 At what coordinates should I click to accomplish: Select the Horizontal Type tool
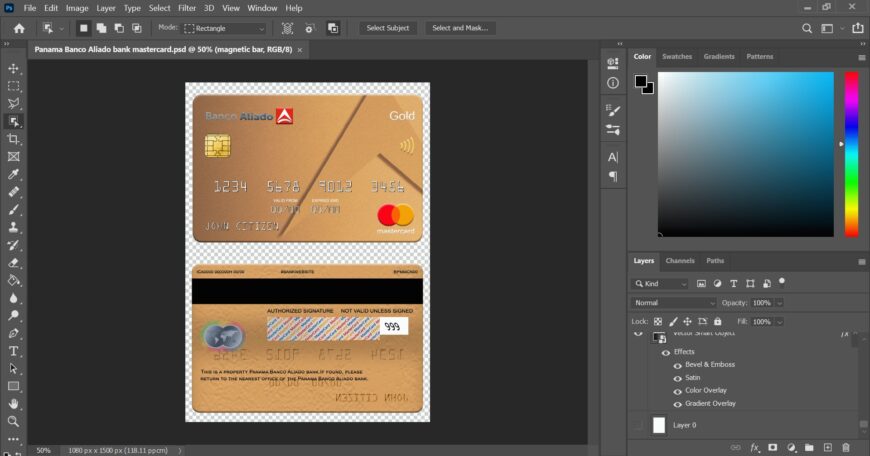tap(13, 351)
